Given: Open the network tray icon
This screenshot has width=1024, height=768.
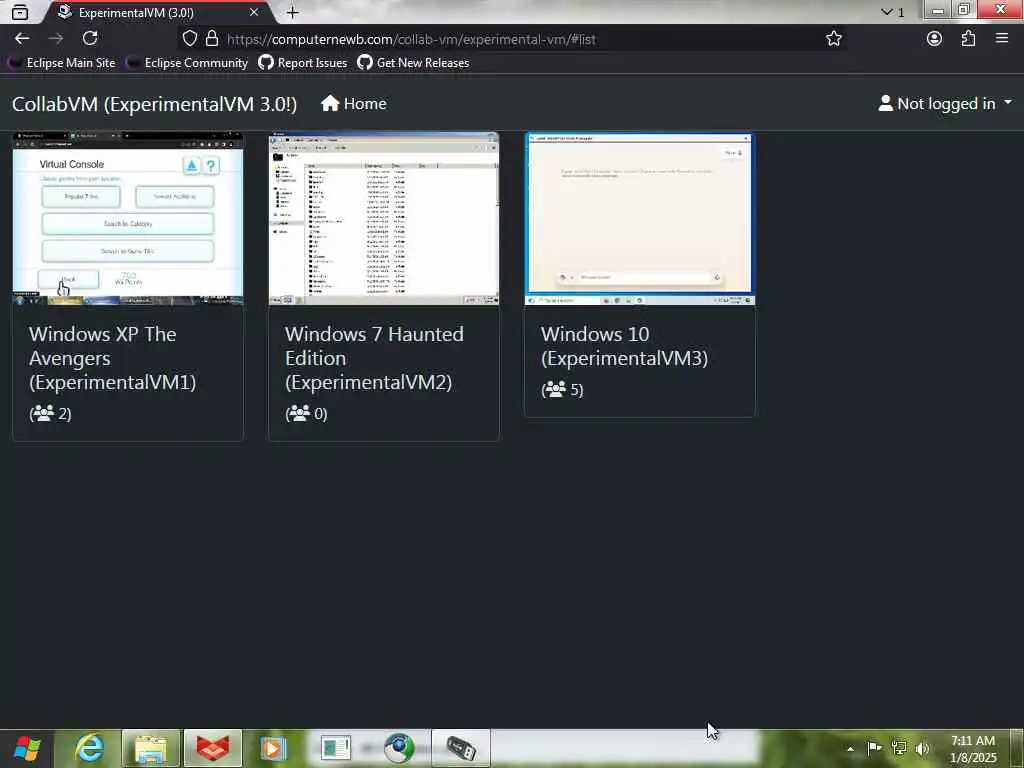Looking at the screenshot, I should (899, 748).
